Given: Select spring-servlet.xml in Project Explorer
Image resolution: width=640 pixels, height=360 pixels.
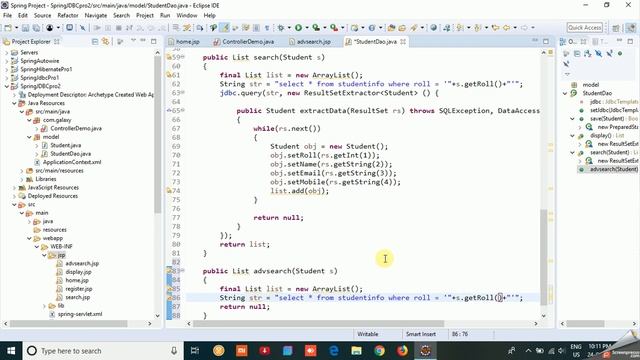Looking at the screenshot, I should pyautogui.click(x=80, y=314).
